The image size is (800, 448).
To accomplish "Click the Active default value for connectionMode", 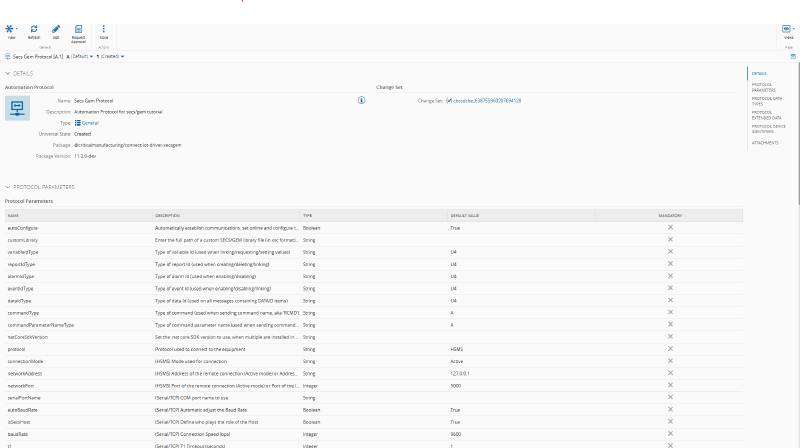I will 457,361.
